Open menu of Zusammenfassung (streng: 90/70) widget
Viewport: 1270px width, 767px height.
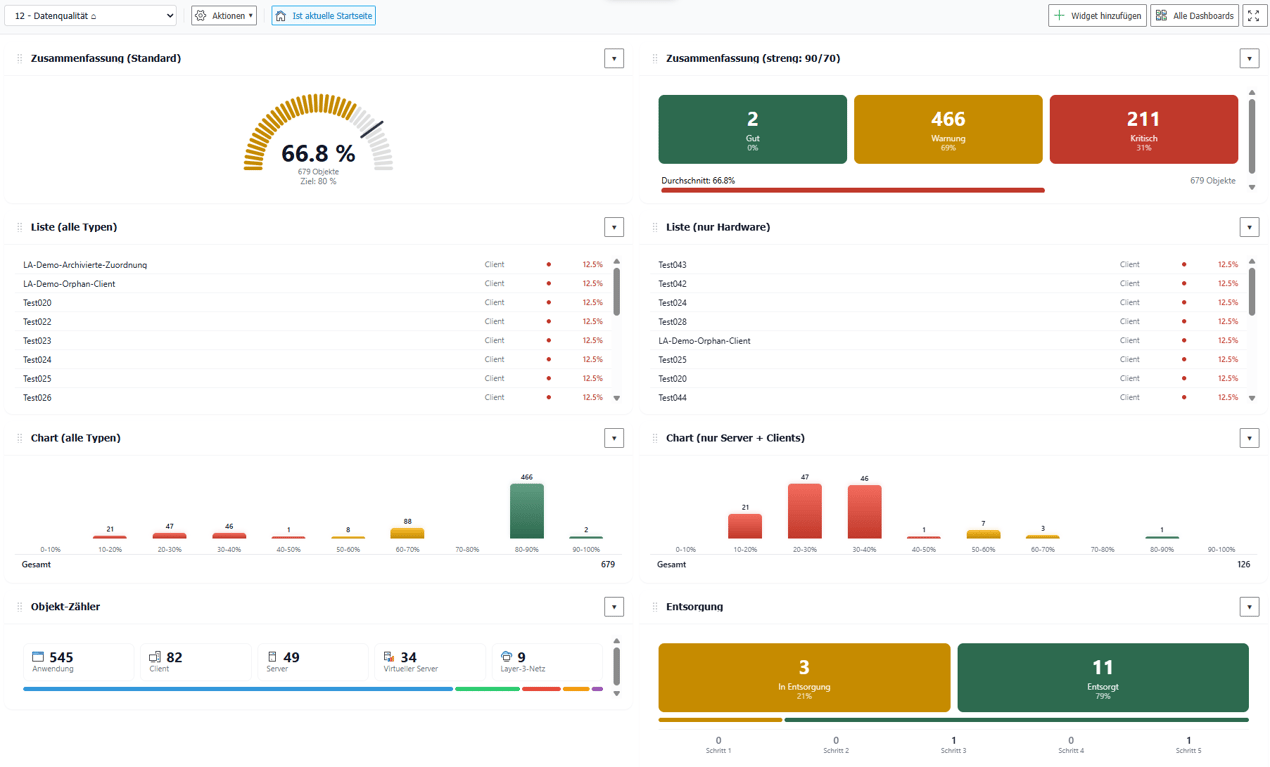click(x=1249, y=59)
